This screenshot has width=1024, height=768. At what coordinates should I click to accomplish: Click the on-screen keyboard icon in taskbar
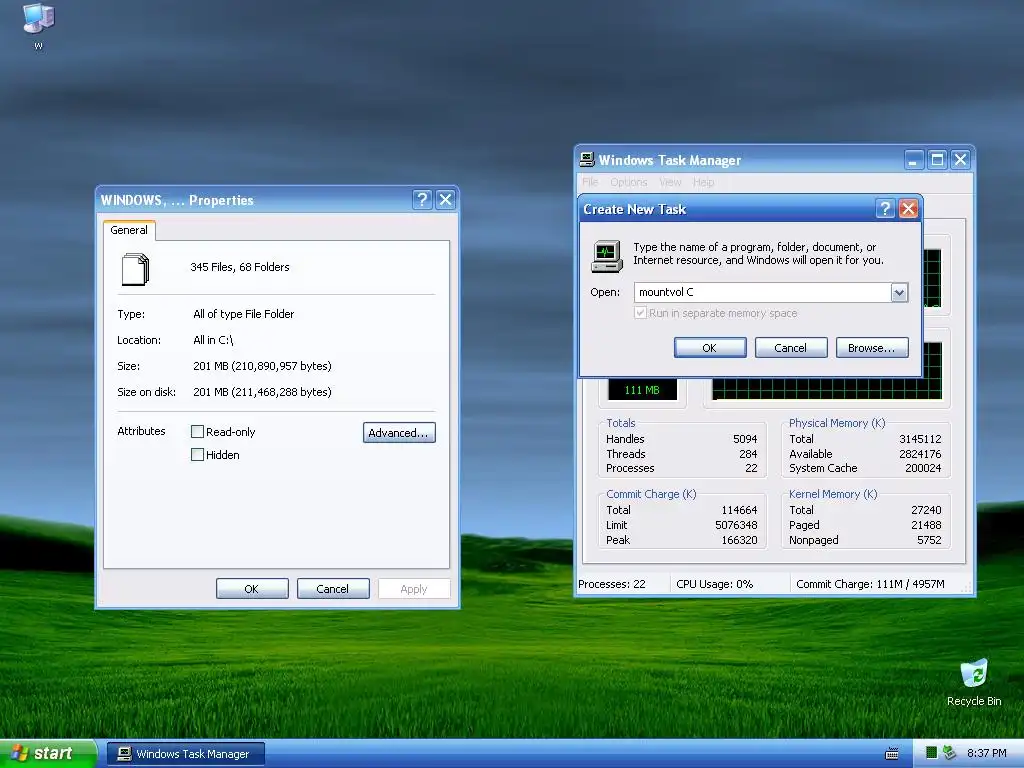click(x=891, y=754)
